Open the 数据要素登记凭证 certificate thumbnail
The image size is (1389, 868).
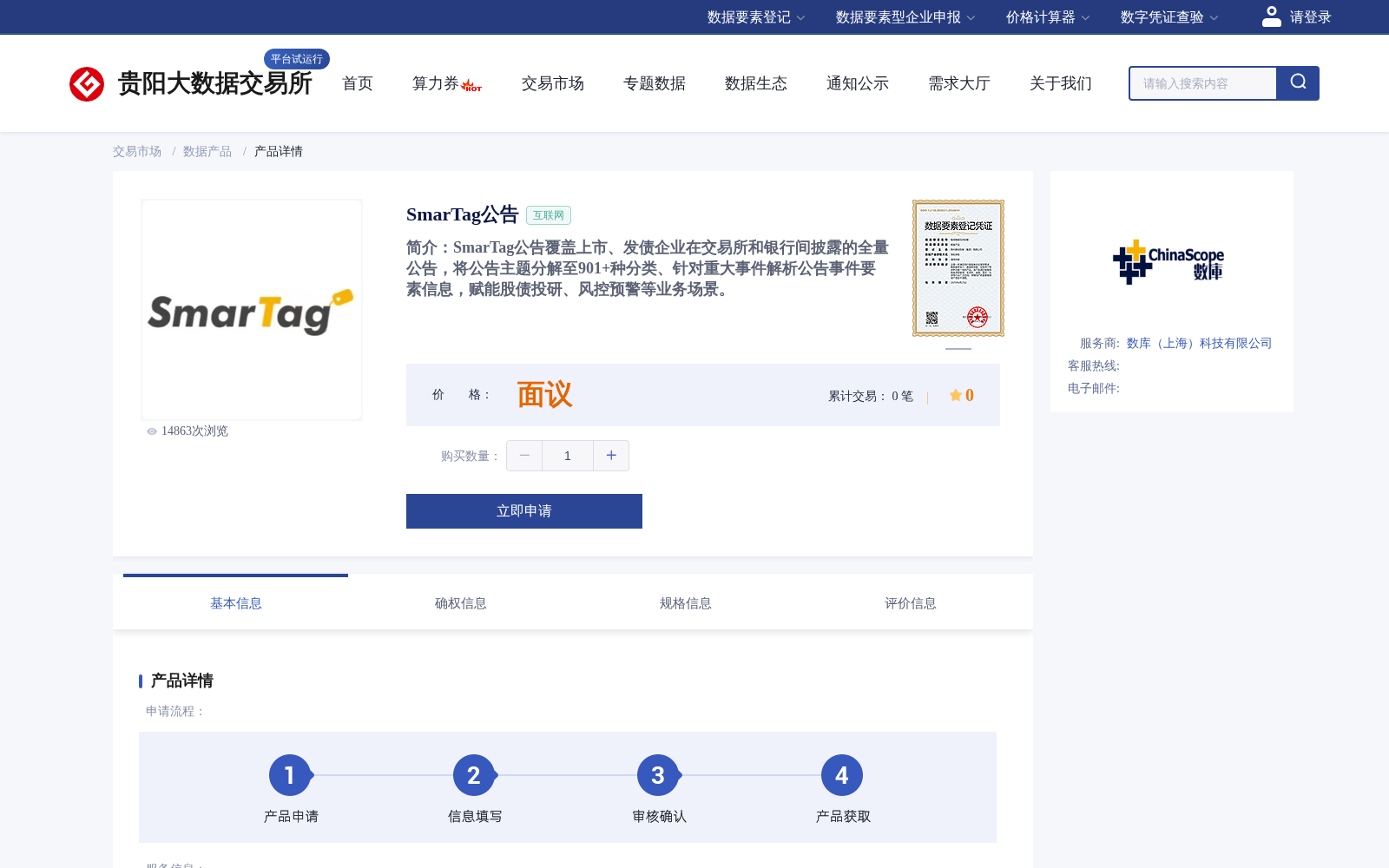958,268
